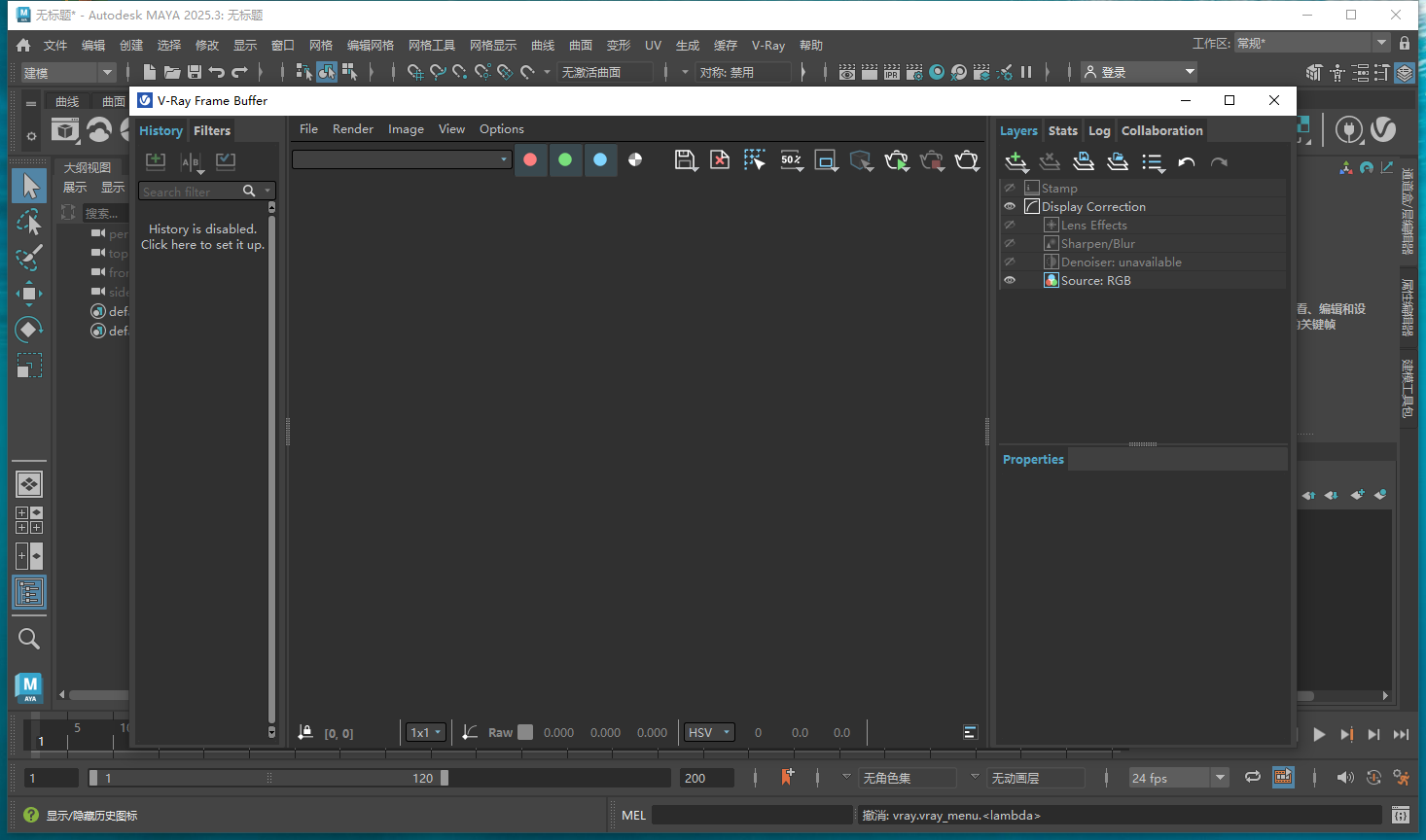
Task: Enable the Stamp layer visibility
Action: click(1010, 188)
